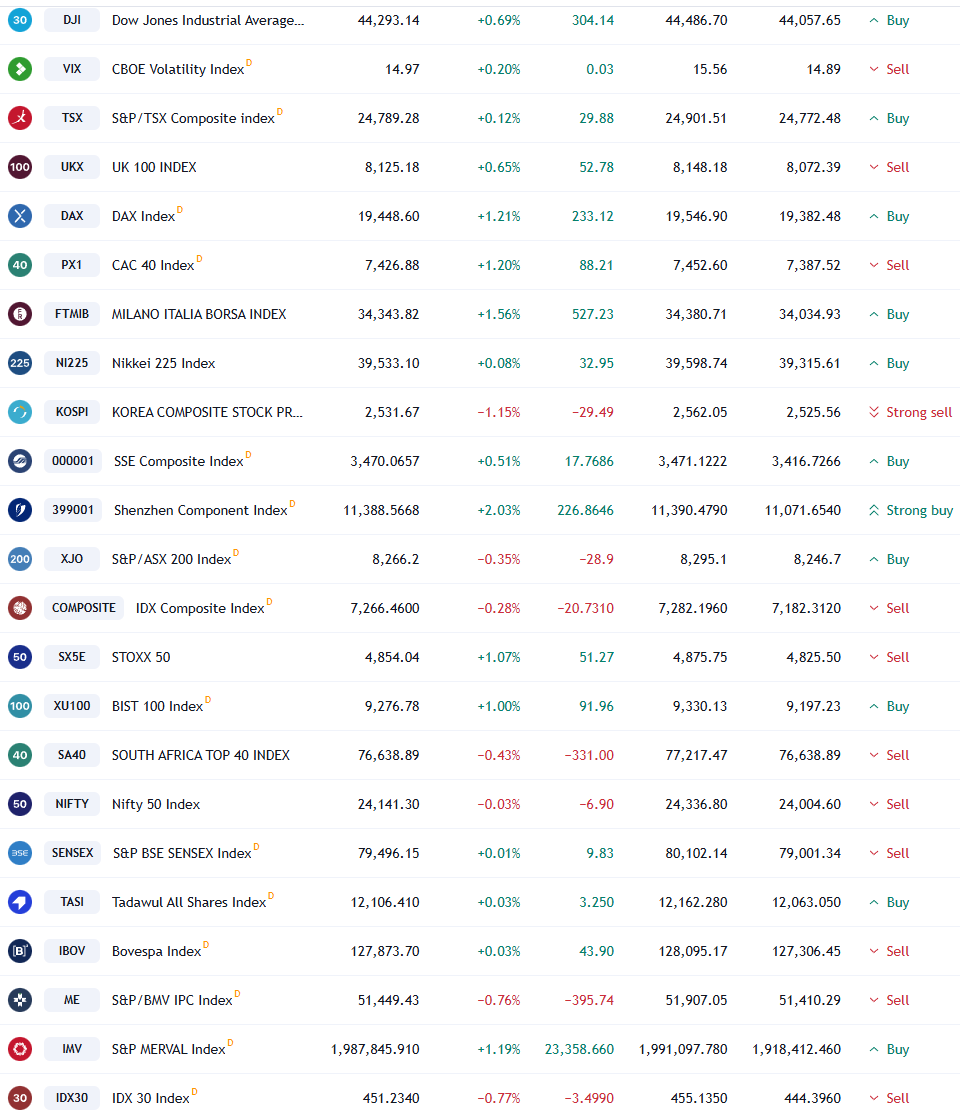Click value 1,987,845.910 in IMV row
The image size is (960, 1112).
pos(375,1049)
